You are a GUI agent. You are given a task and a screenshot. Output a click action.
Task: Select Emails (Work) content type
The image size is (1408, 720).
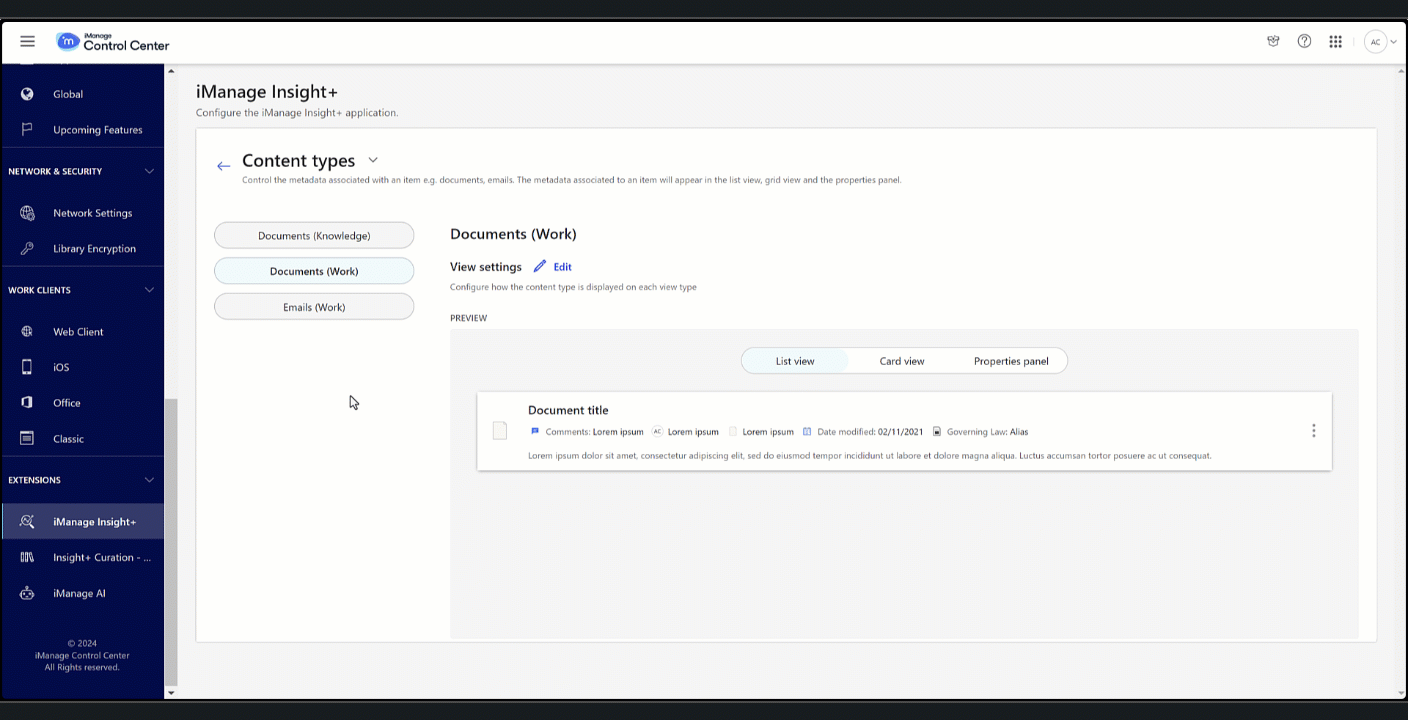(x=314, y=307)
